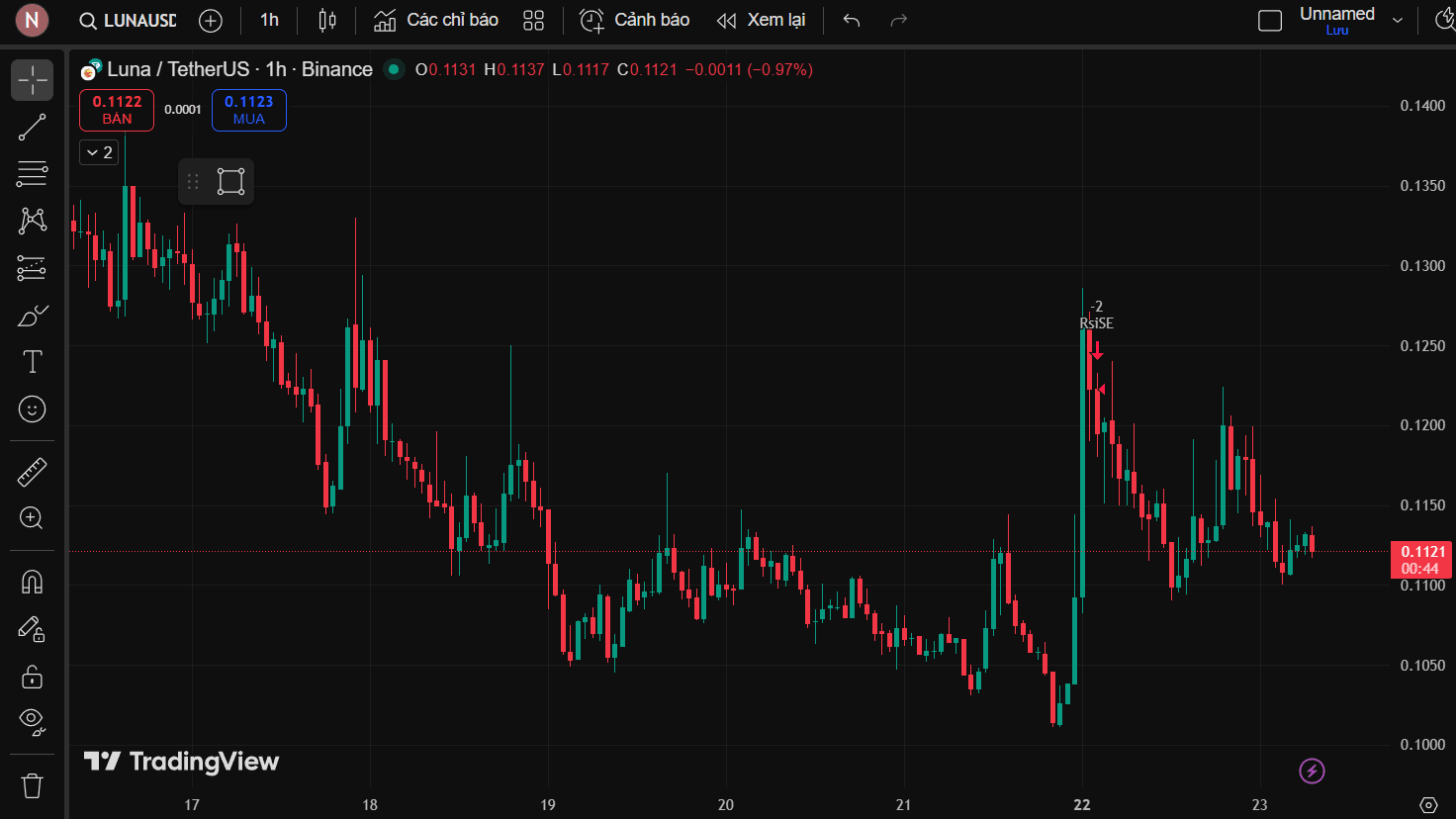1456x819 pixels.
Task: Open the layout setup square icon
Action: tap(1270, 20)
